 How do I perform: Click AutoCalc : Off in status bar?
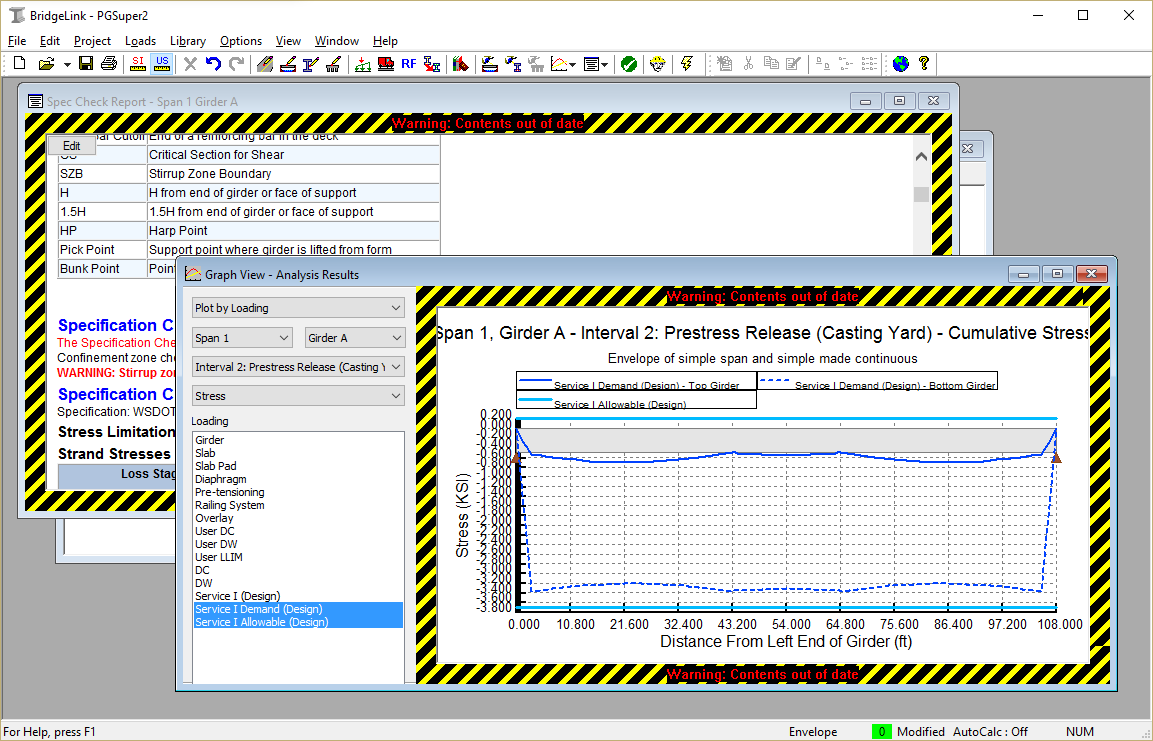[x=990, y=731]
